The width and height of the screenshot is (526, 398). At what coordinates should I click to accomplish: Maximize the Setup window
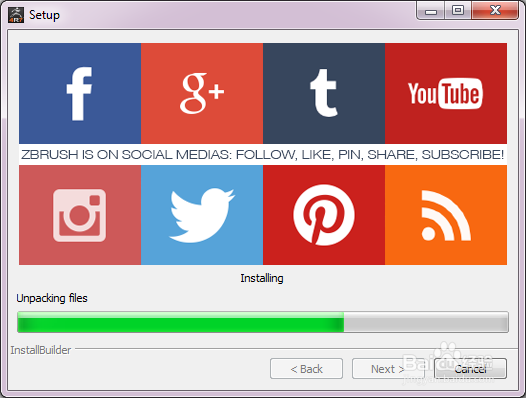pyautogui.click(x=458, y=11)
